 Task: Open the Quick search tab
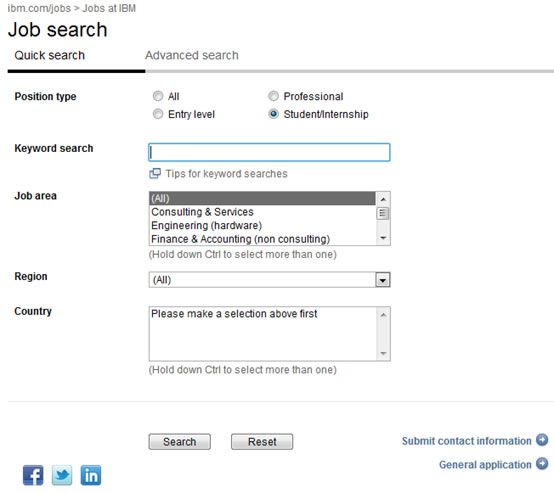(49, 55)
